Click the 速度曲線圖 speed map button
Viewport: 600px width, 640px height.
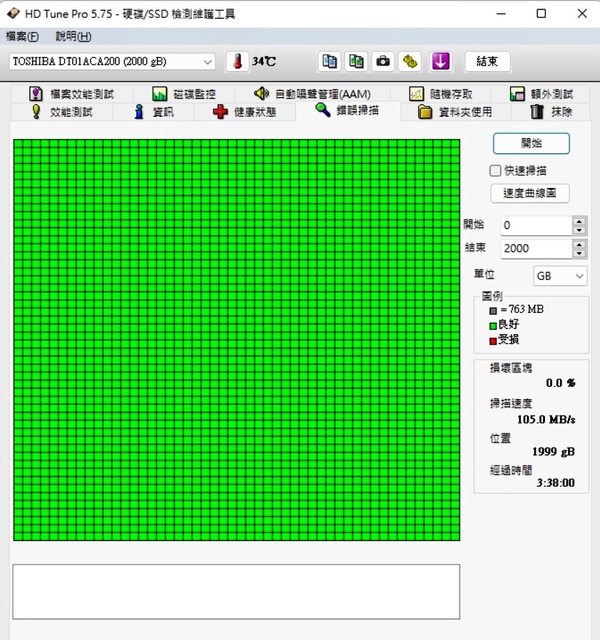pos(530,193)
